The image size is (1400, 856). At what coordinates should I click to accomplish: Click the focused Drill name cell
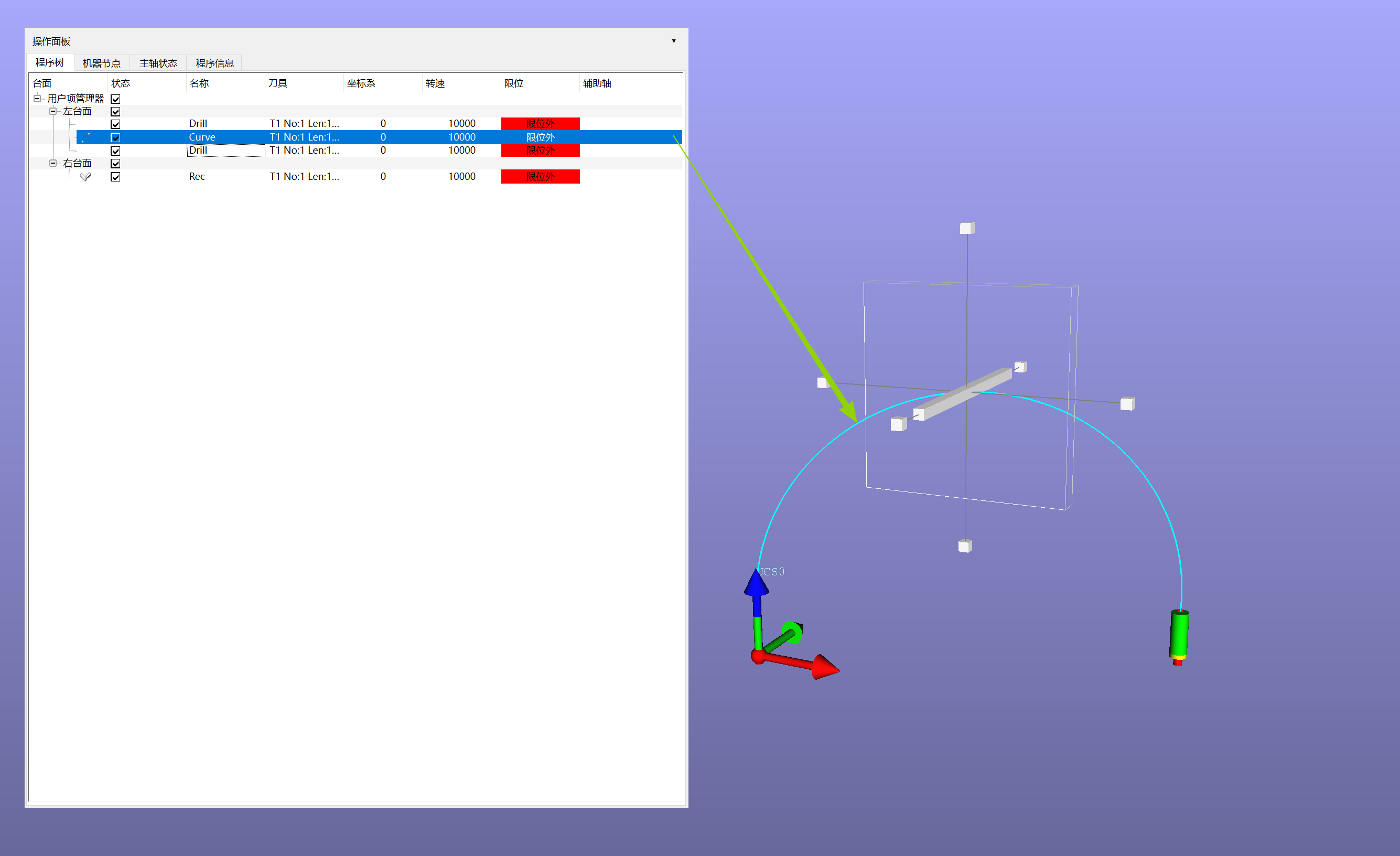click(225, 151)
